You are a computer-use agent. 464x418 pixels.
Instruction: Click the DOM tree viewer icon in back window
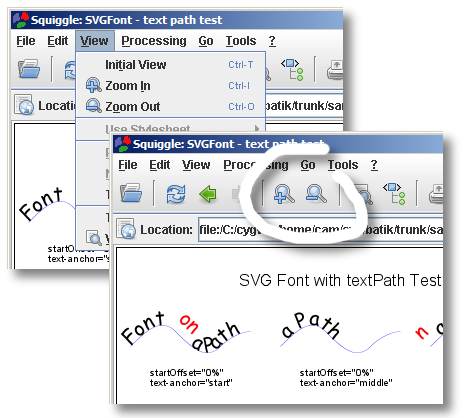pos(293,70)
